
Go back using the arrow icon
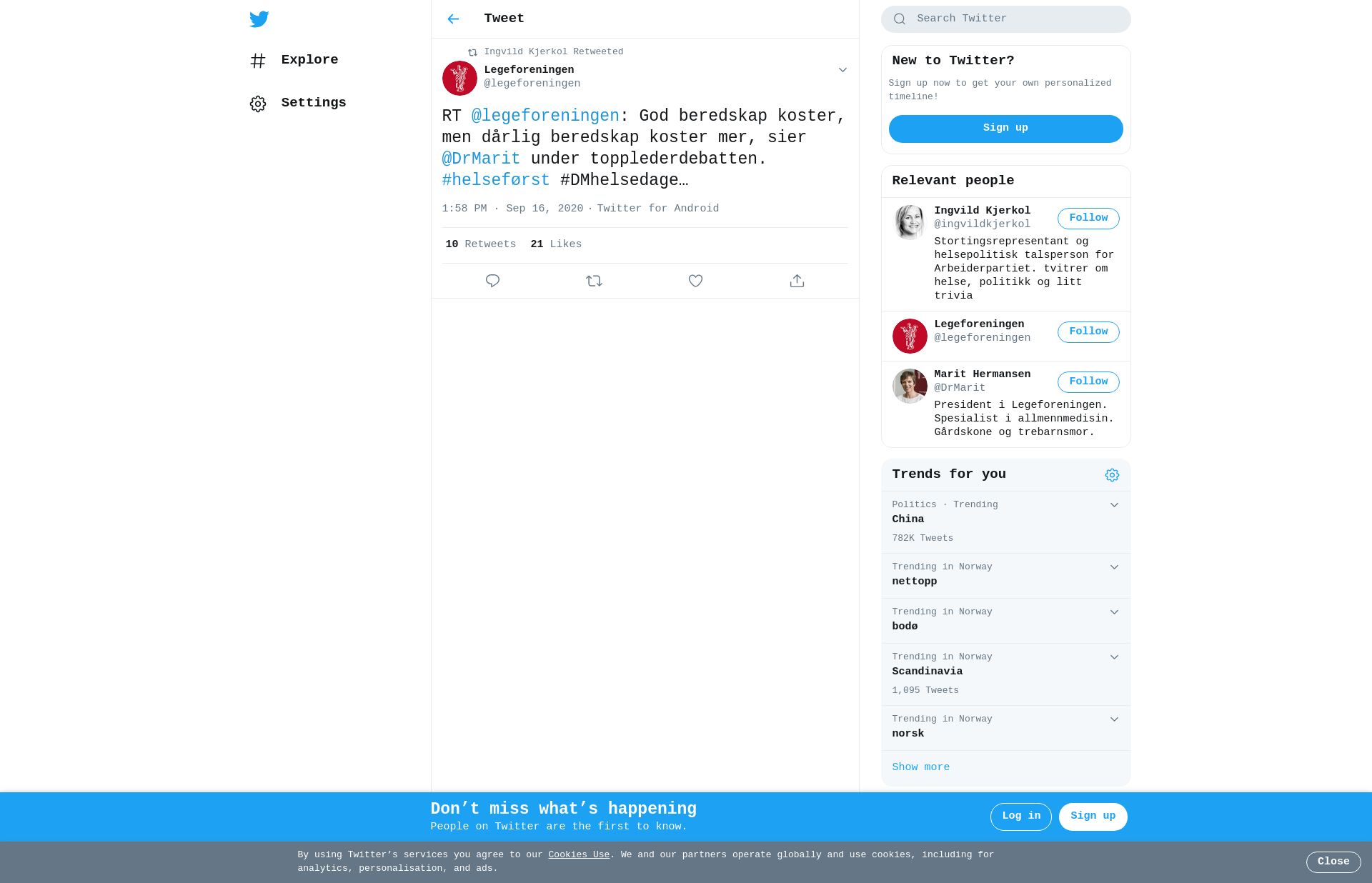point(453,19)
